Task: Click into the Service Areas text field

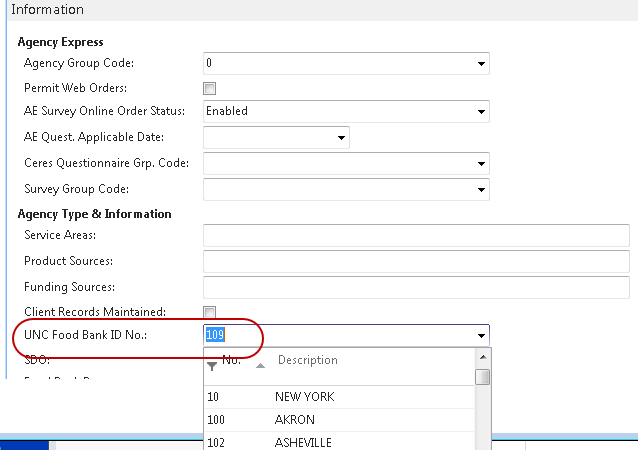Action: point(415,236)
